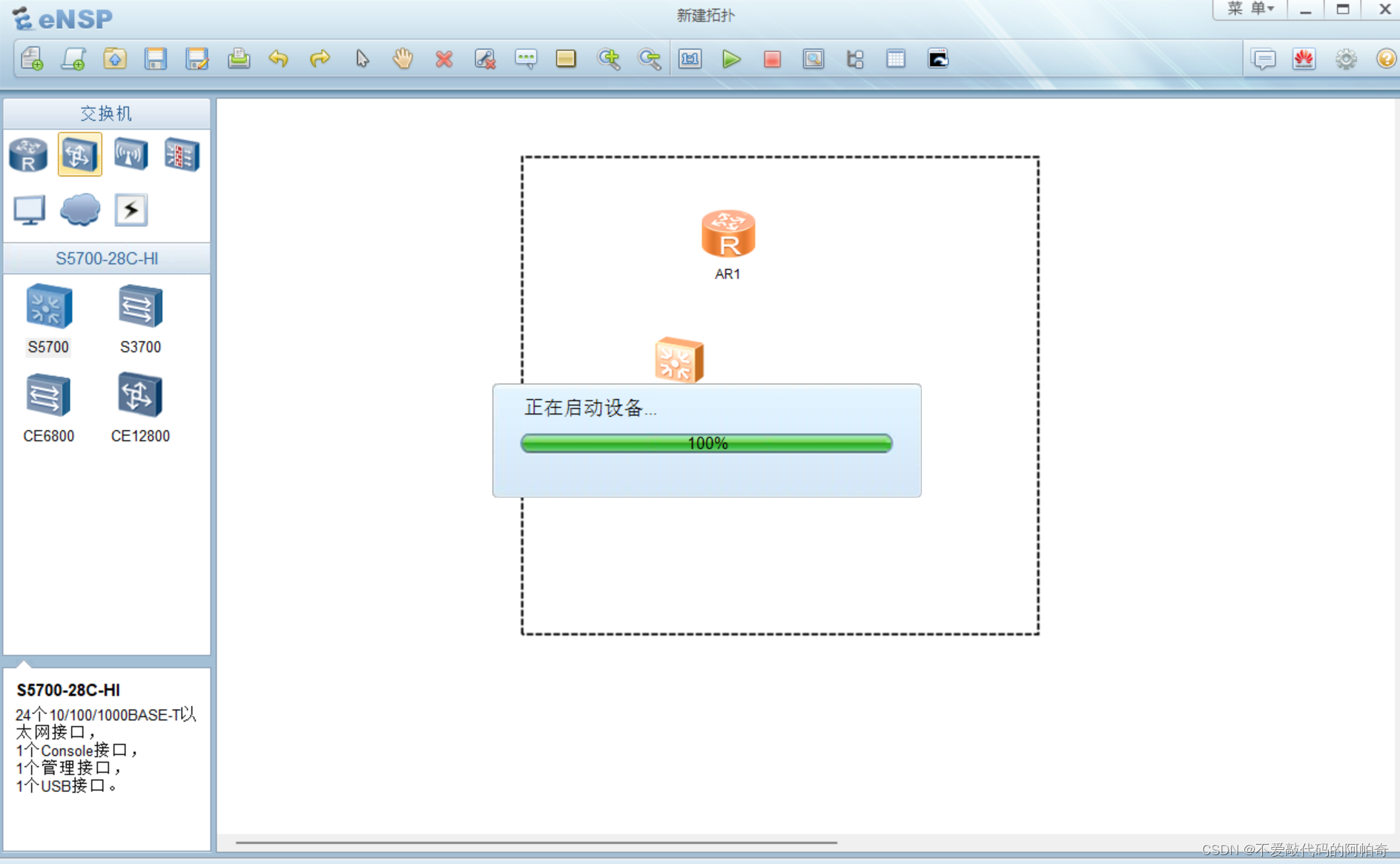The width and height of the screenshot is (1400, 864).
Task: Click the delete all connections icon
Action: 485,59
